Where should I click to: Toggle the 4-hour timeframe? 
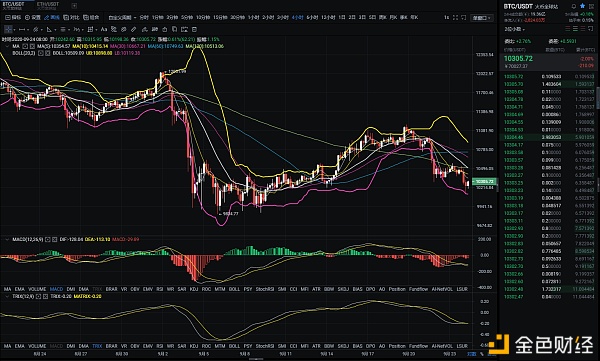point(297,18)
